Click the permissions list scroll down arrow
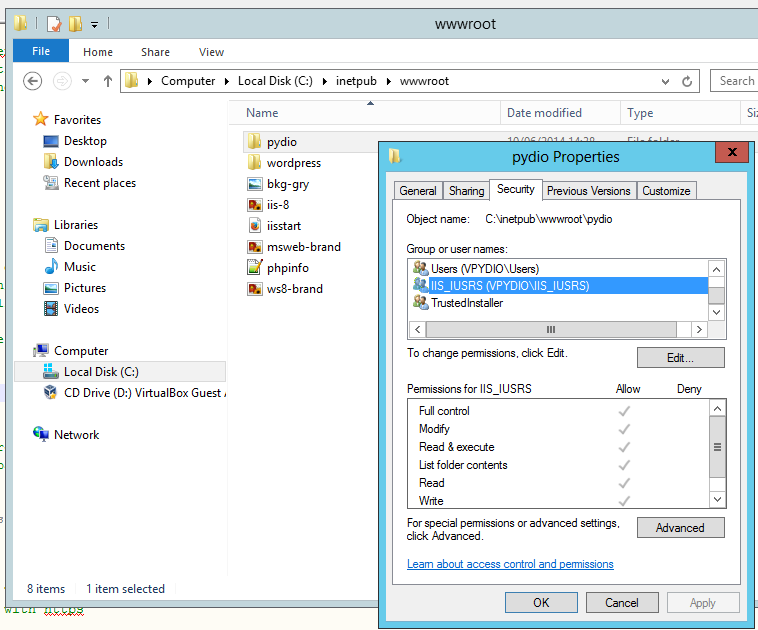 click(x=717, y=499)
